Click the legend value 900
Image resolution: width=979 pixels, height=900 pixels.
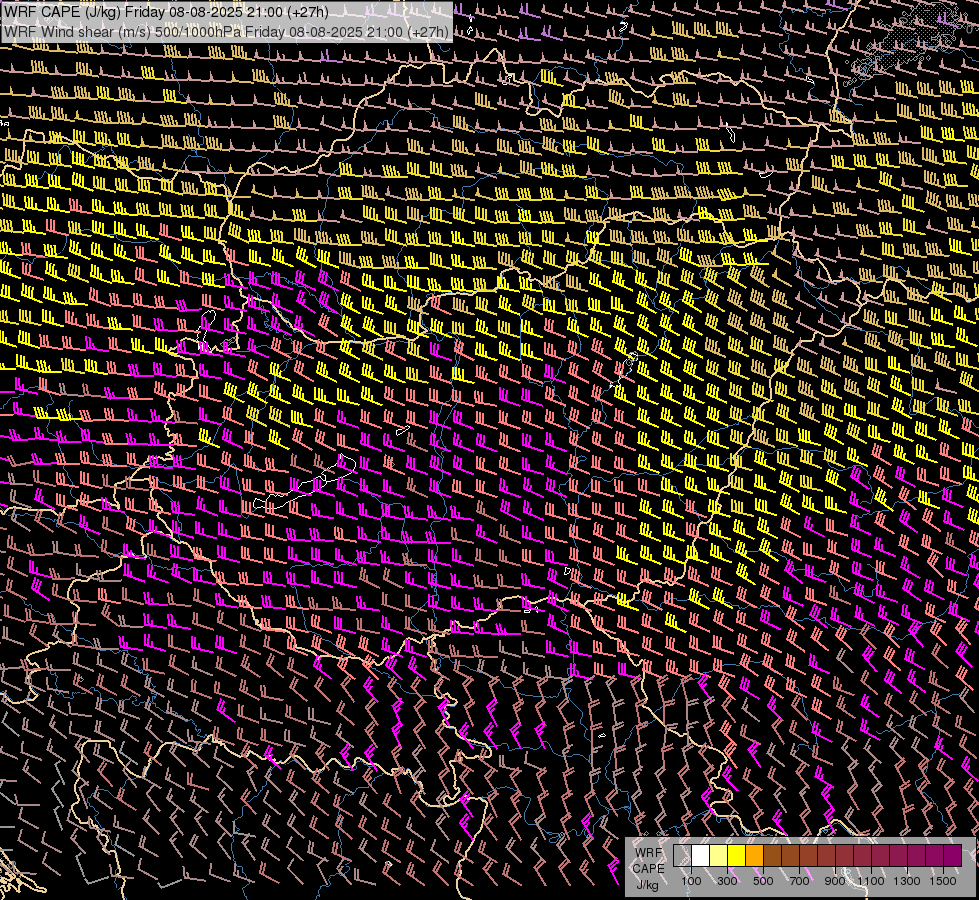(x=835, y=881)
